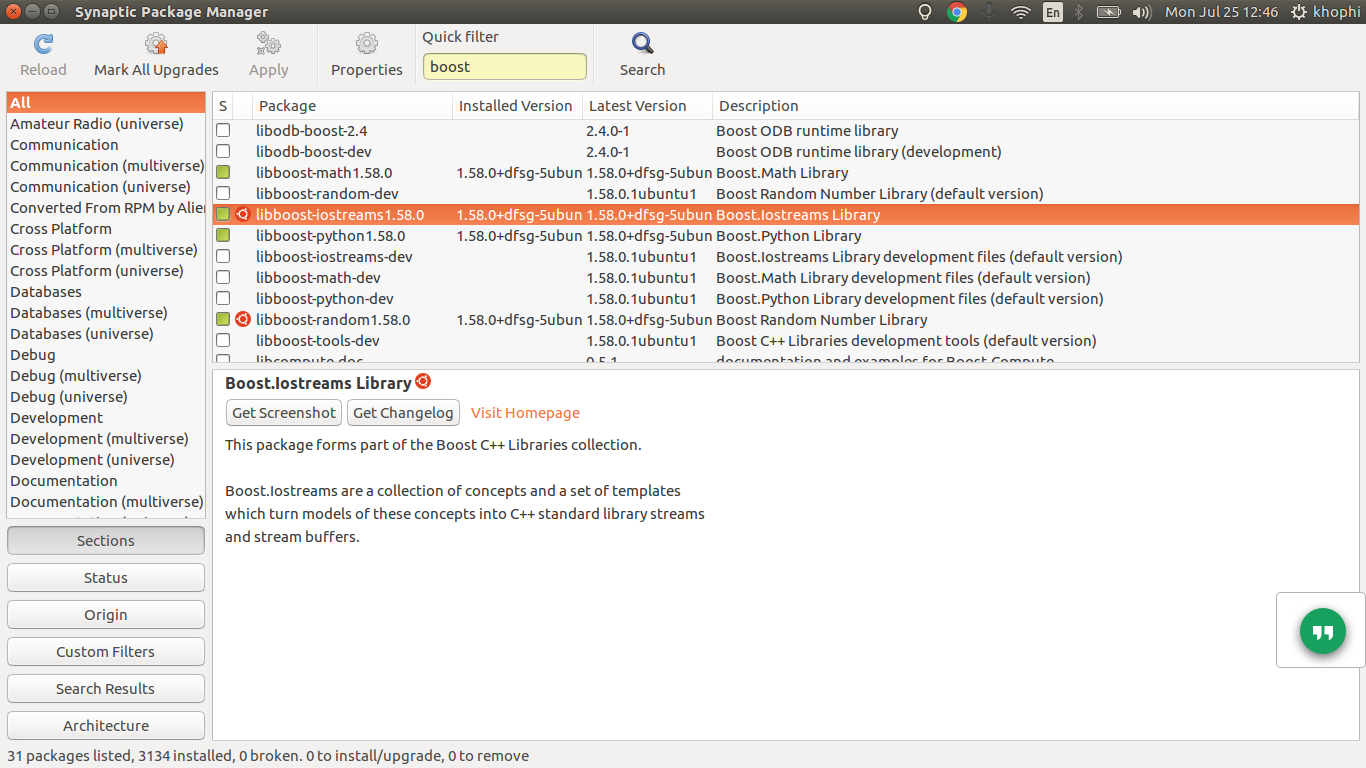
Task: Toggle status checkbox for libodb-boost-2.4
Action: [223, 131]
